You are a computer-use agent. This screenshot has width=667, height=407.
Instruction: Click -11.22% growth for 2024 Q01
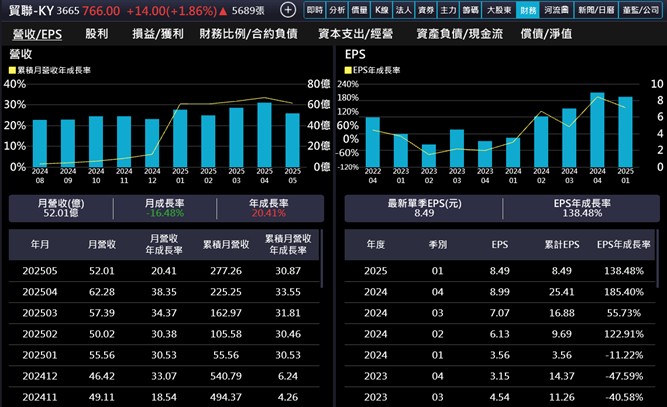click(x=624, y=355)
